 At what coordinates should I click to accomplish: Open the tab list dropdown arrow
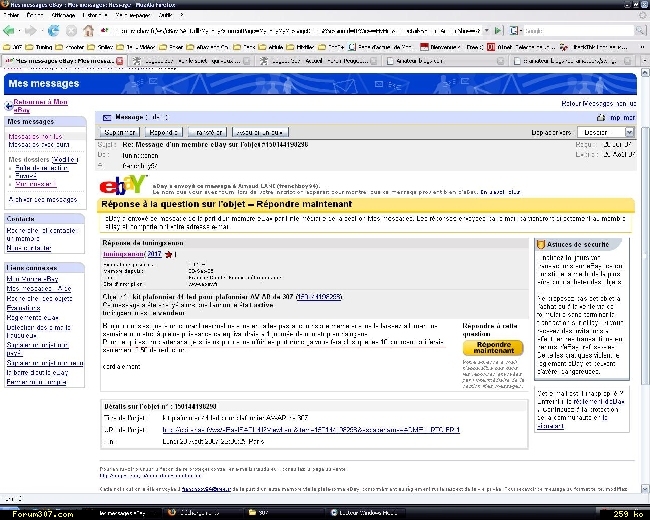(644, 61)
